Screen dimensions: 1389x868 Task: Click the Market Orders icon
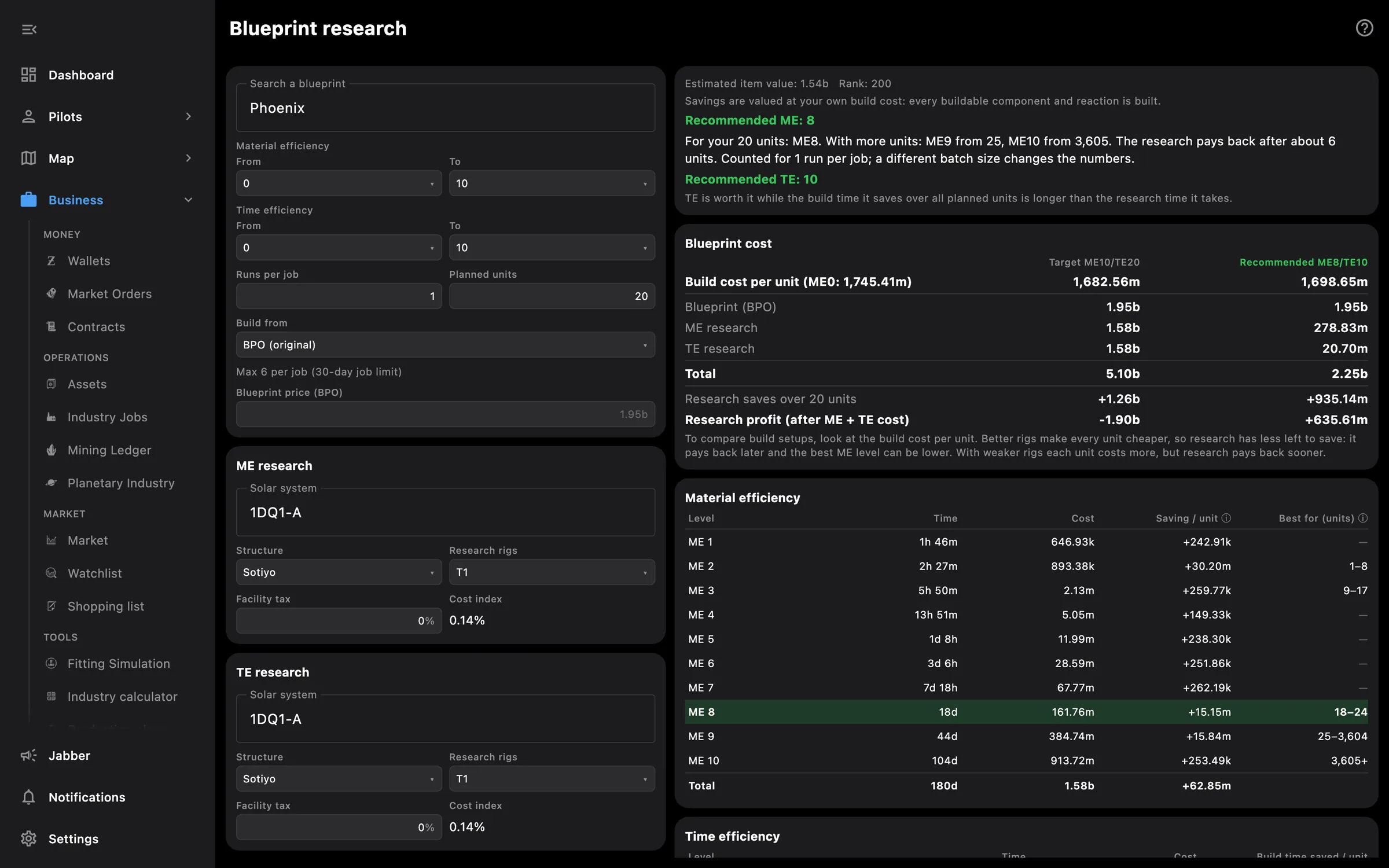point(52,293)
